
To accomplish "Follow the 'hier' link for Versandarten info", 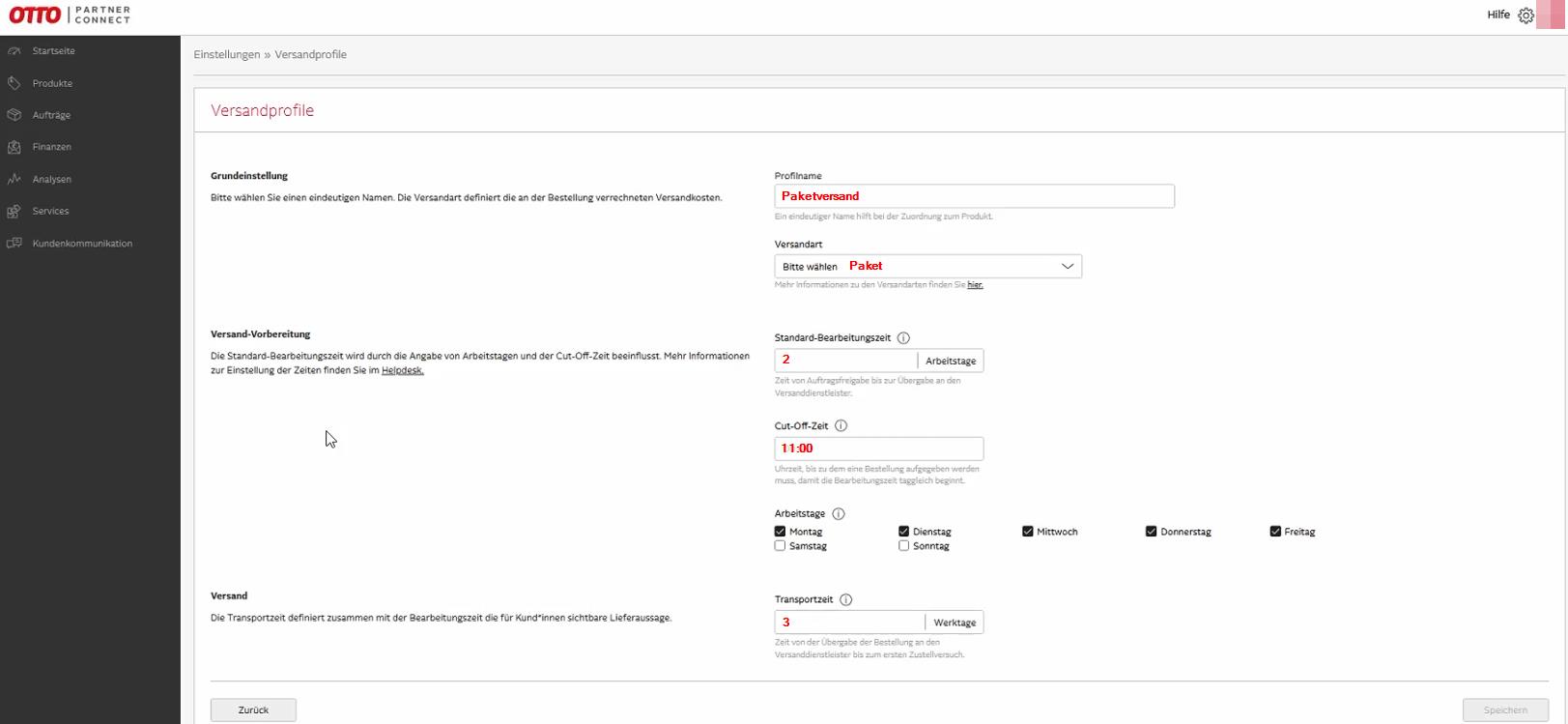I will click(x=975, y=285).
